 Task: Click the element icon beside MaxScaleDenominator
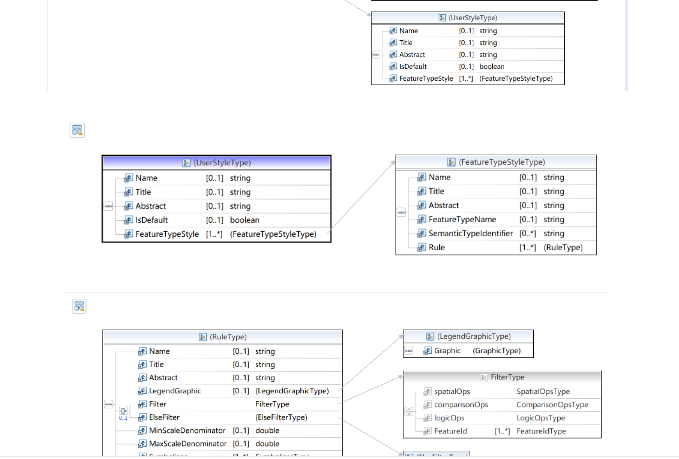point(142,444)
